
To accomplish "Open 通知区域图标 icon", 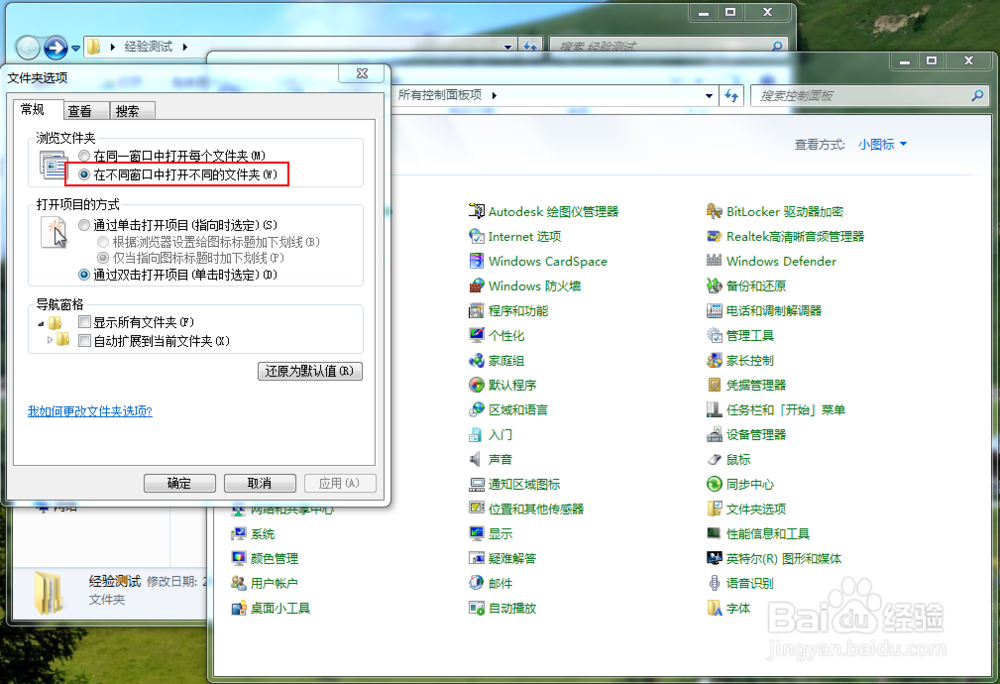I will [476, 484].
